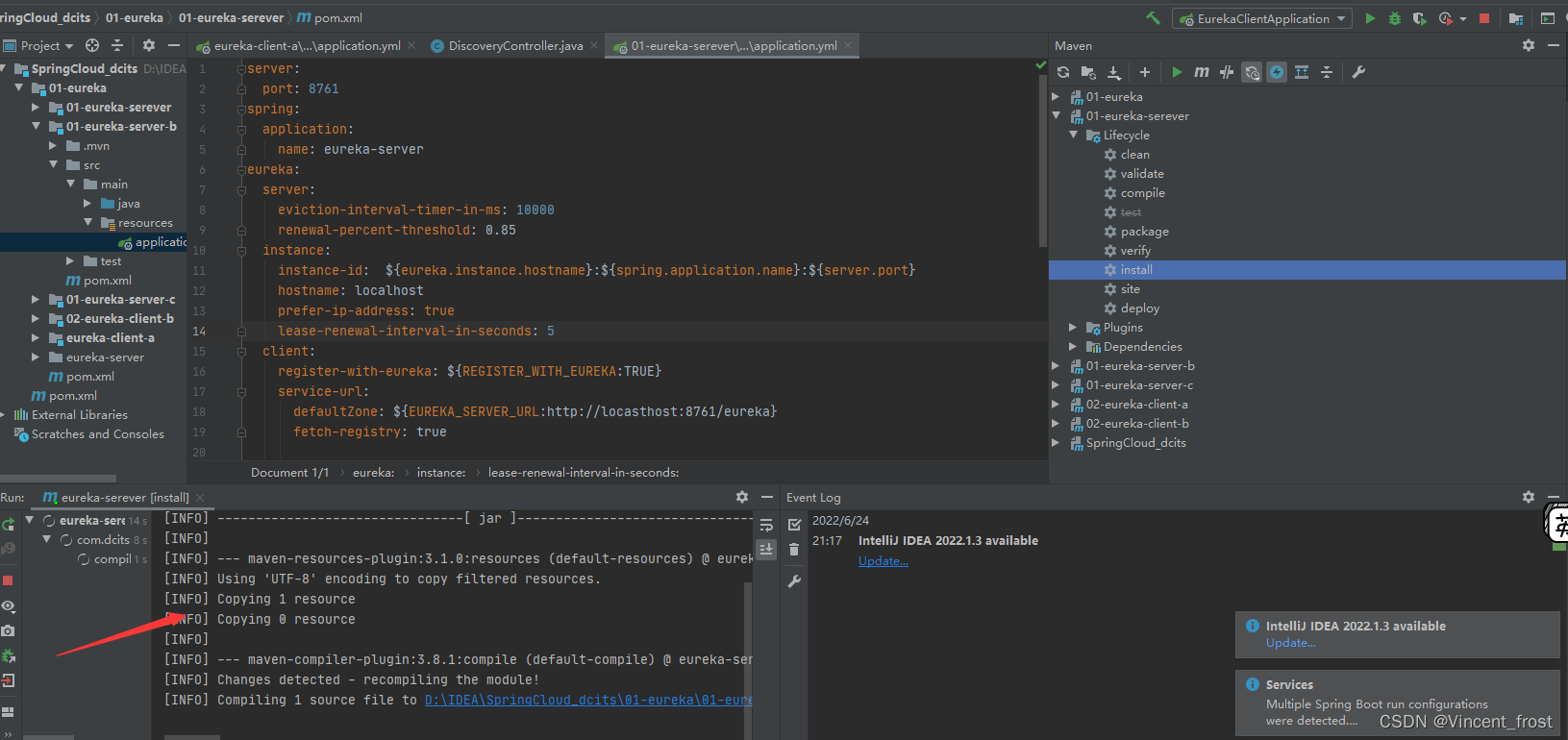Dump threads with the camera icon
The height and width of the screenshot is (740, 1568).
[8, 630]
